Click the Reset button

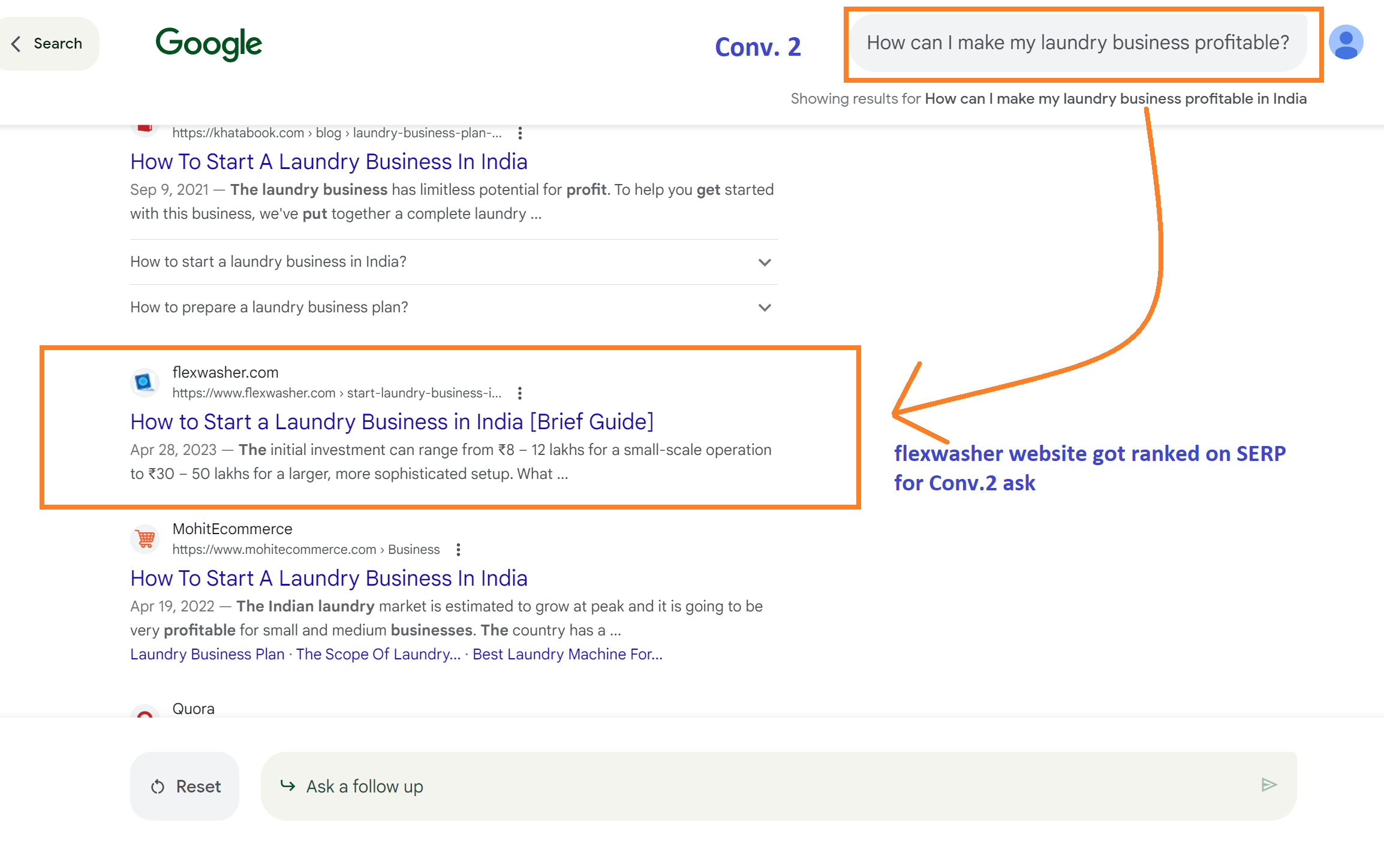click(185, 786)
